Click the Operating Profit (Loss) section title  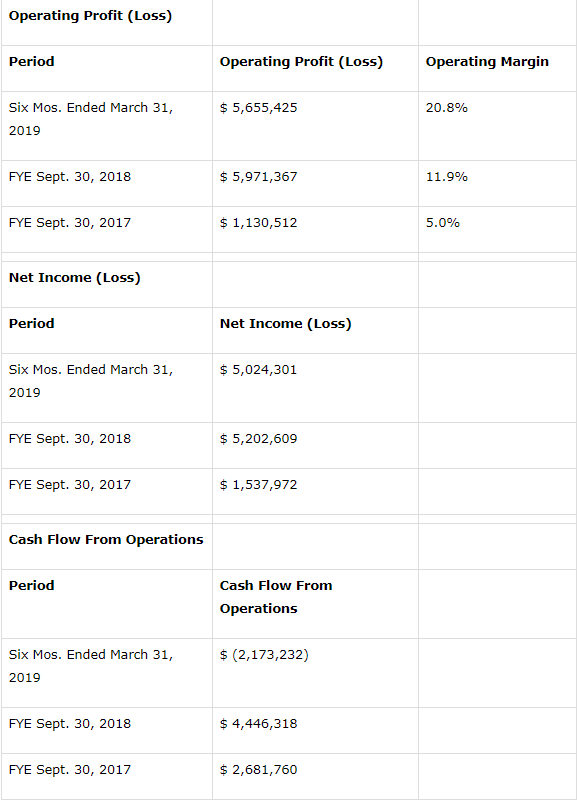pyautogui.click(x=90, y=16)
